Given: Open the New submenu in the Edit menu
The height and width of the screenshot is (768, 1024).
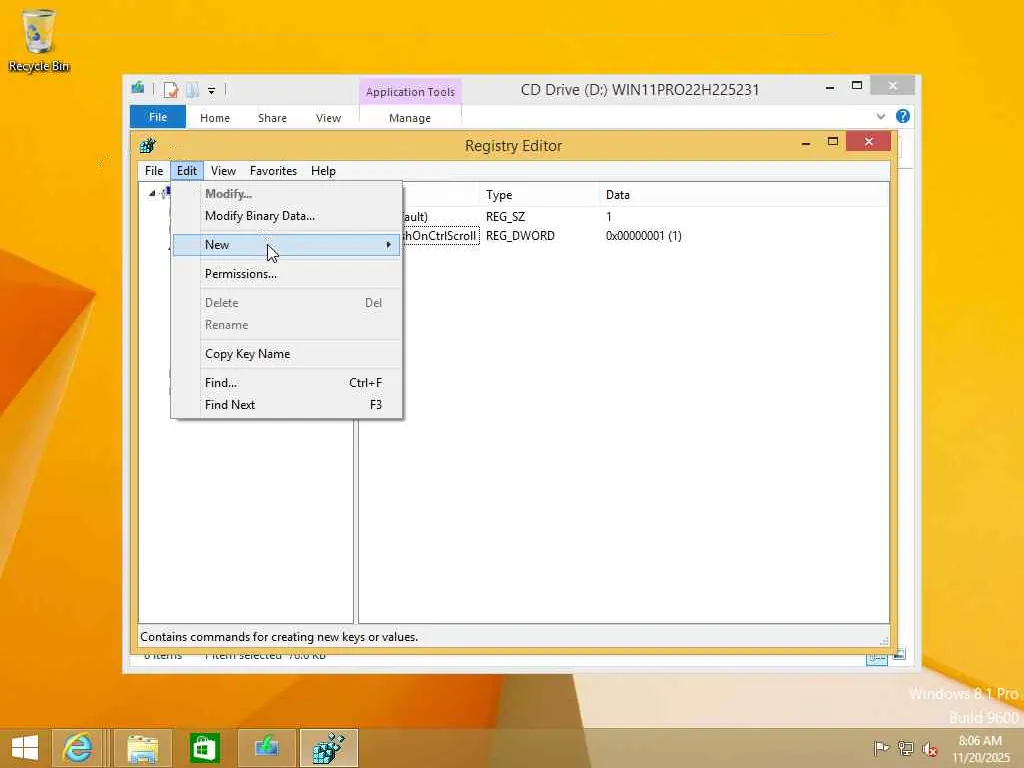Looking at the screenshot, I should (287, 245).
